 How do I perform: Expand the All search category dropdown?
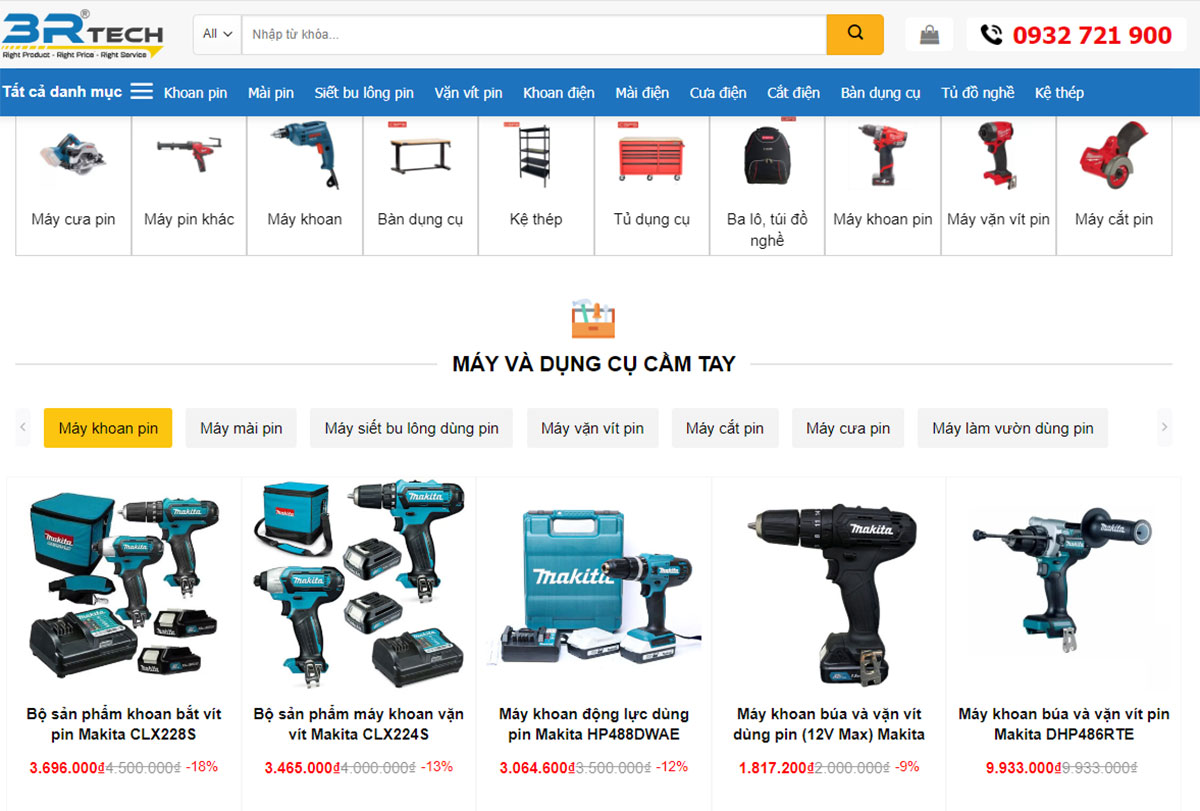pos(217,34)
